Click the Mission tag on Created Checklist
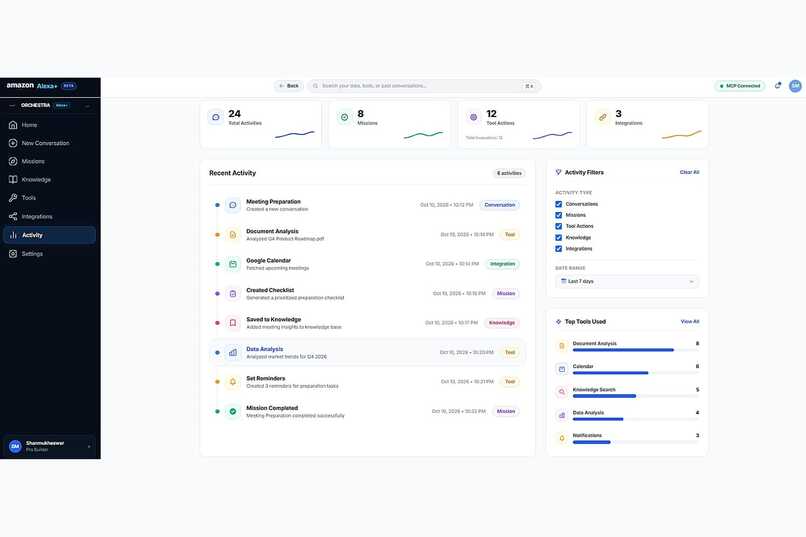 [x=506, y=293]
